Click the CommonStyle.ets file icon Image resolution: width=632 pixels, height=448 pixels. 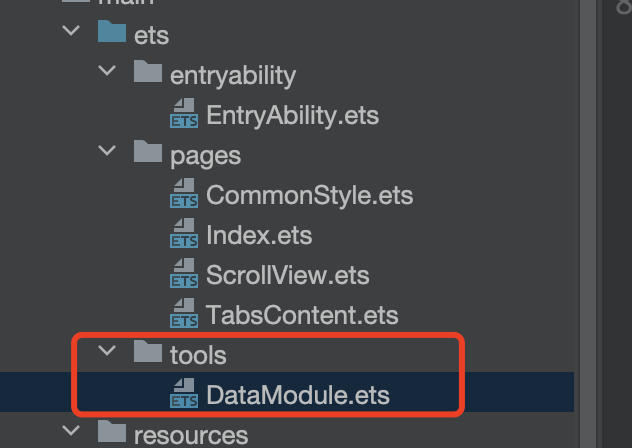(184, 195)
